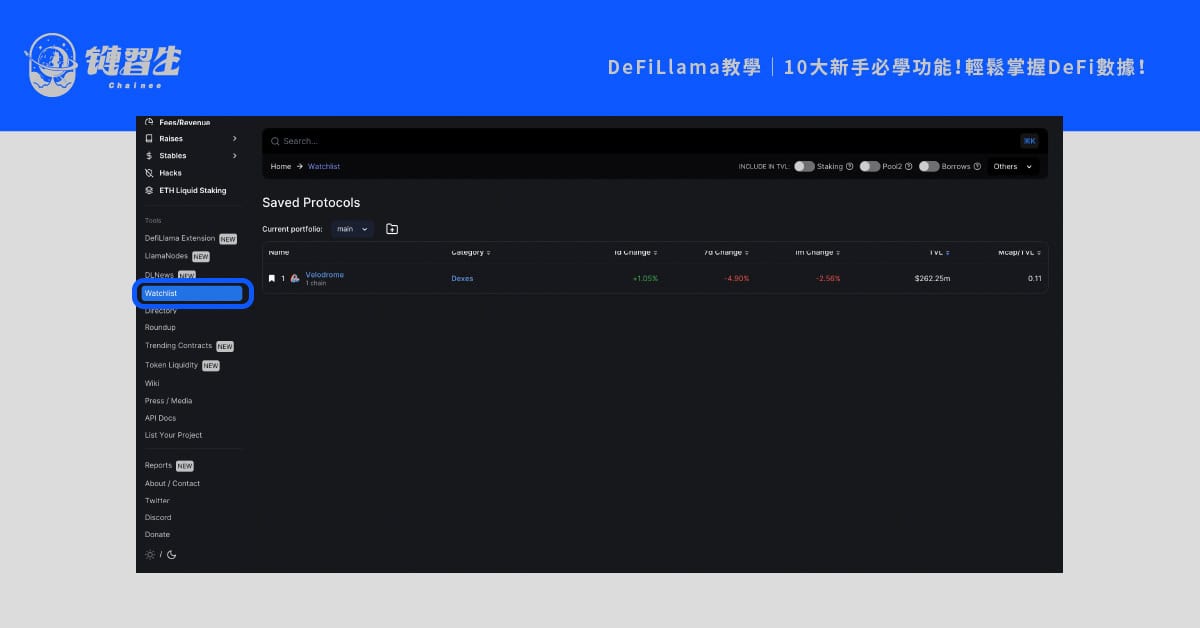1200x628 pixels.
Task: Open DefiLlama Extension in the sidebar
Action: pos(180,238)
